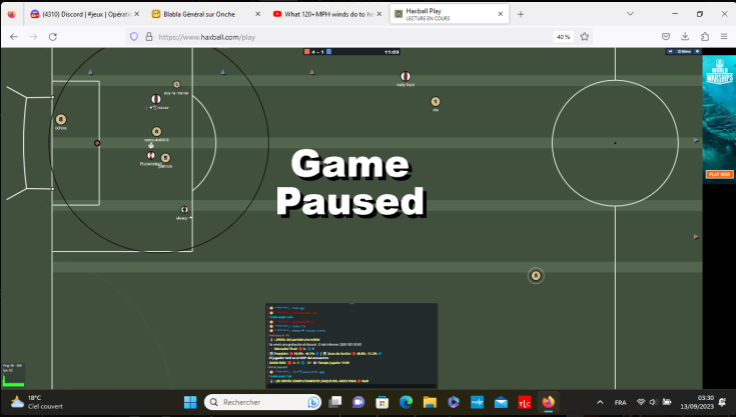Go back to the previous page
The width and height of the screenshot is (736, 417).
tap(14, 37)
